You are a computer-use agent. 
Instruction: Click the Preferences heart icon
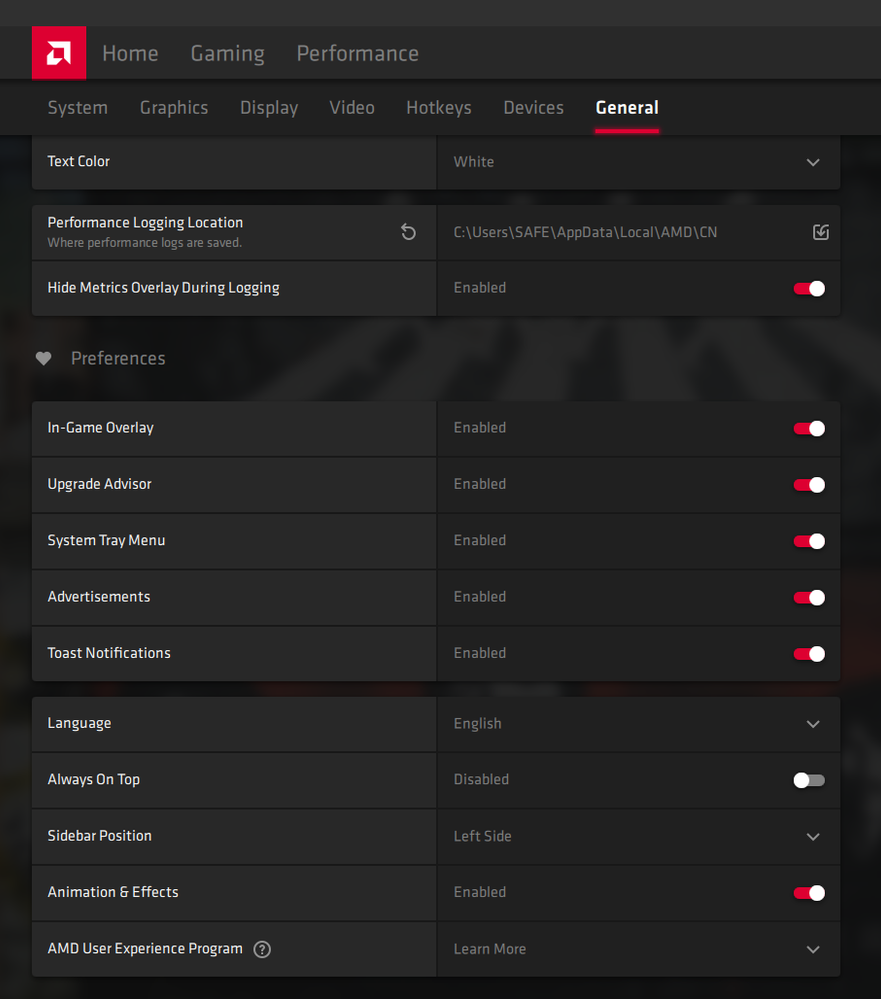[x=43, y=359]
